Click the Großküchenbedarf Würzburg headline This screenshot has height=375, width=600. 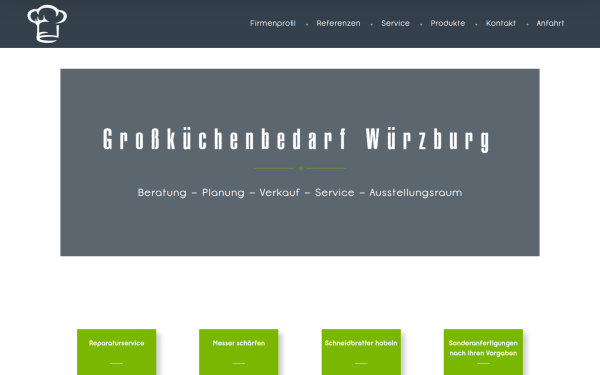(x=296, y=140)
